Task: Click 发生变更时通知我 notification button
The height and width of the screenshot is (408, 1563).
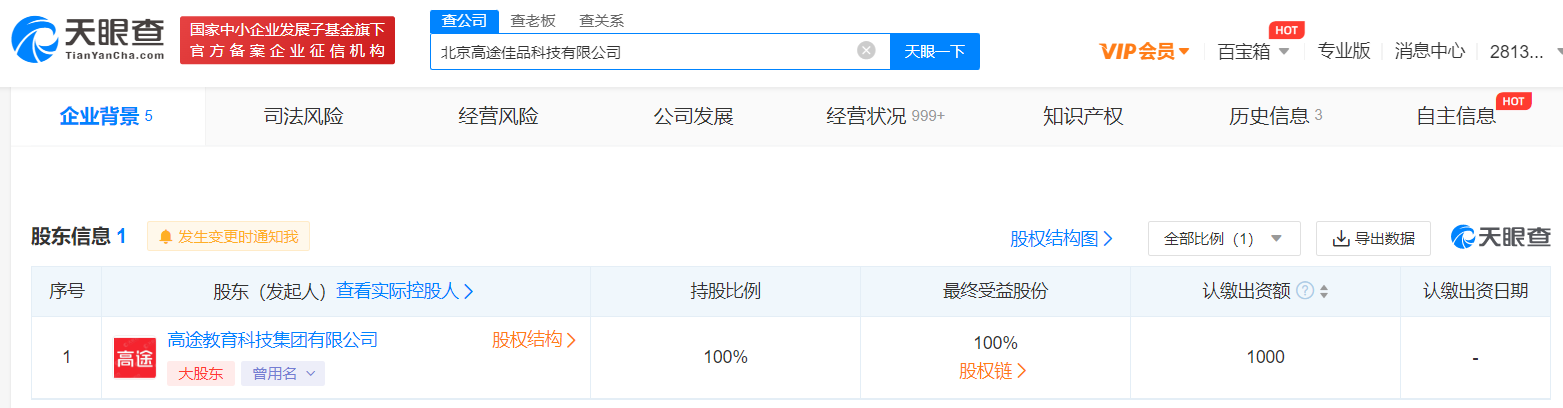Action: click(228, 237)
